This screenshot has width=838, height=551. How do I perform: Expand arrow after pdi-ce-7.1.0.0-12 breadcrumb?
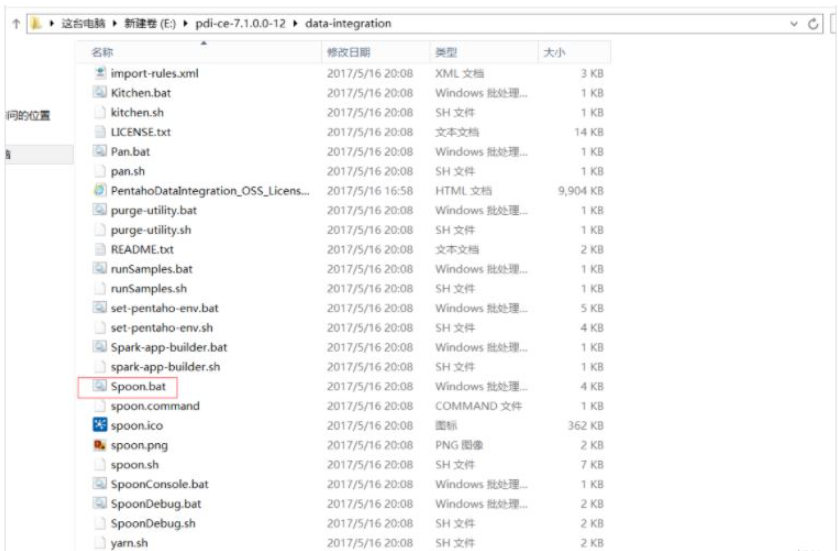tap(296, 24)
